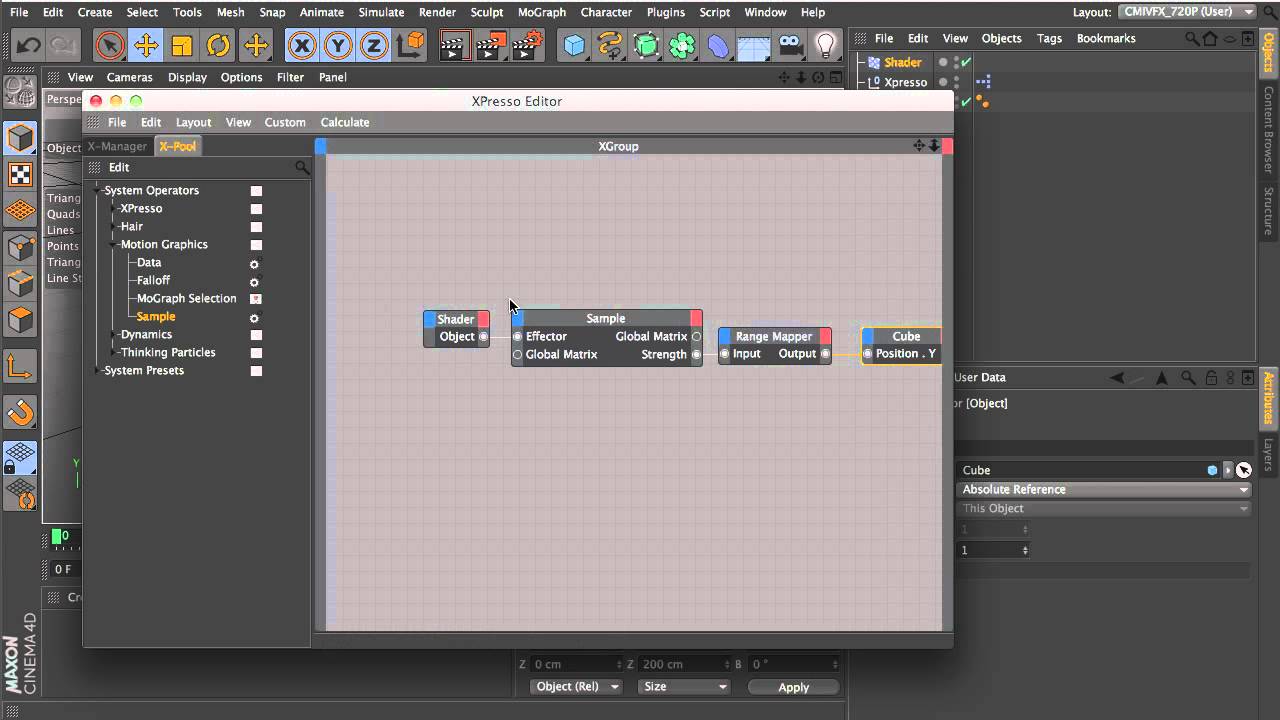Open the Object (Rel) dropdown
The height and width of the screenshot is (720, 1280).
pos(575,687)
